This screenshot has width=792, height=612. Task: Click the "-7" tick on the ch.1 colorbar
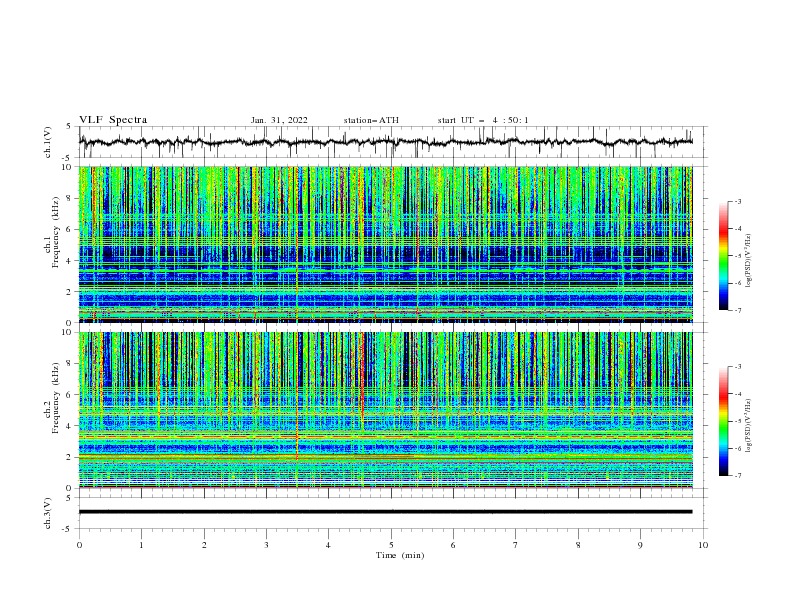tap(737, 310)
